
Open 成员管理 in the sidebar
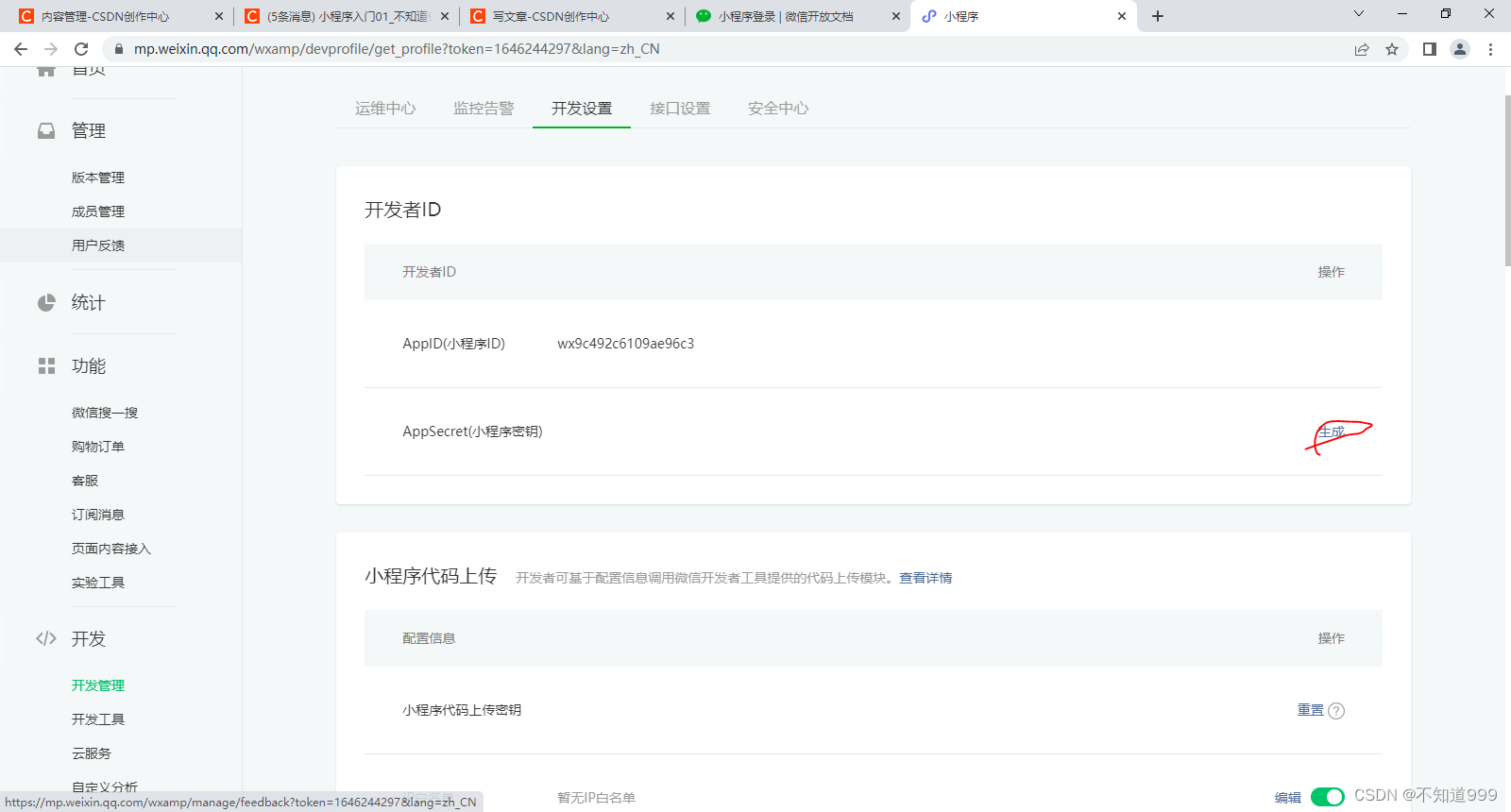click(x=98, y=211)
